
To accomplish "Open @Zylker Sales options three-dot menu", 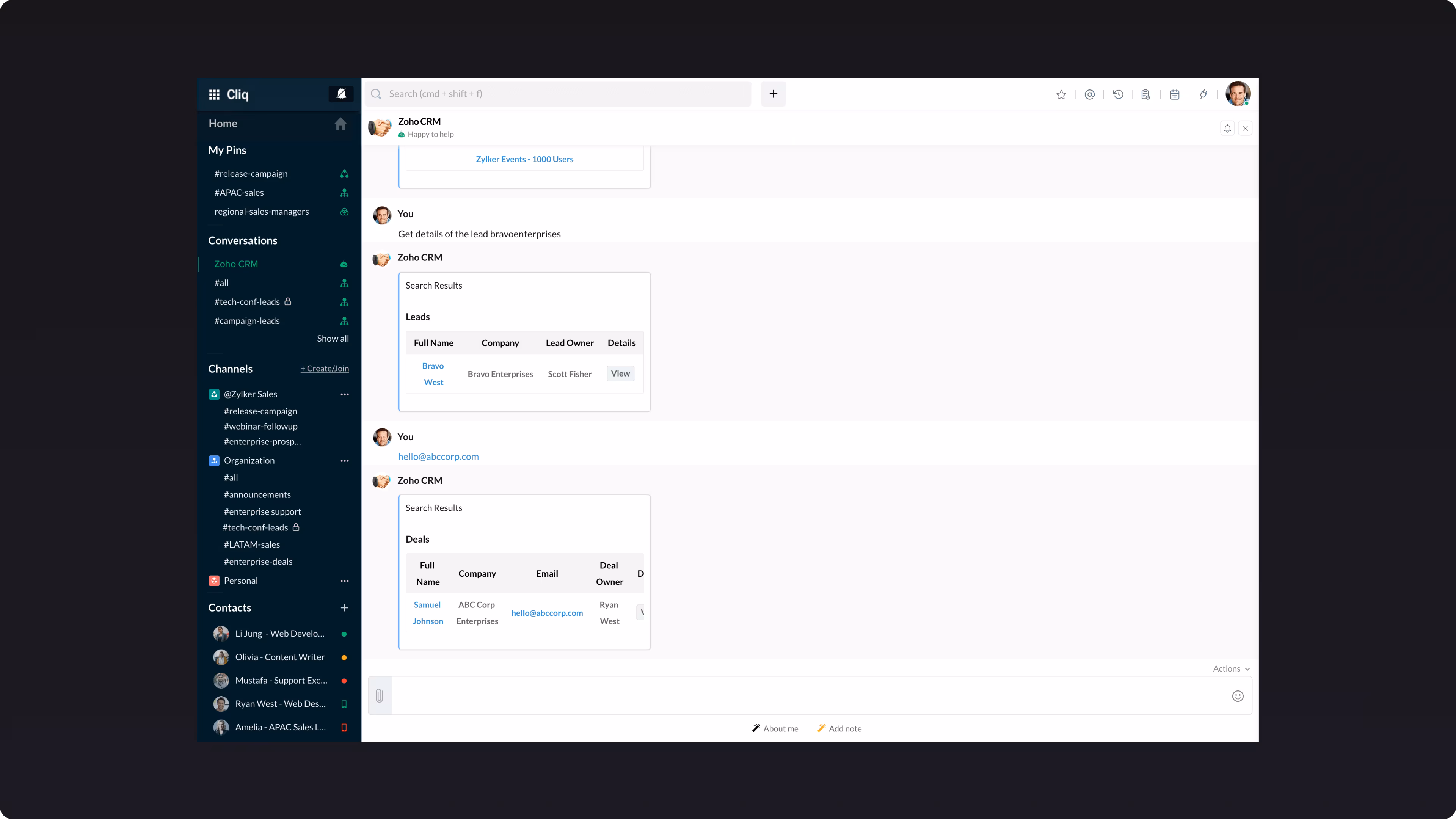I will [x=344, y=394].
